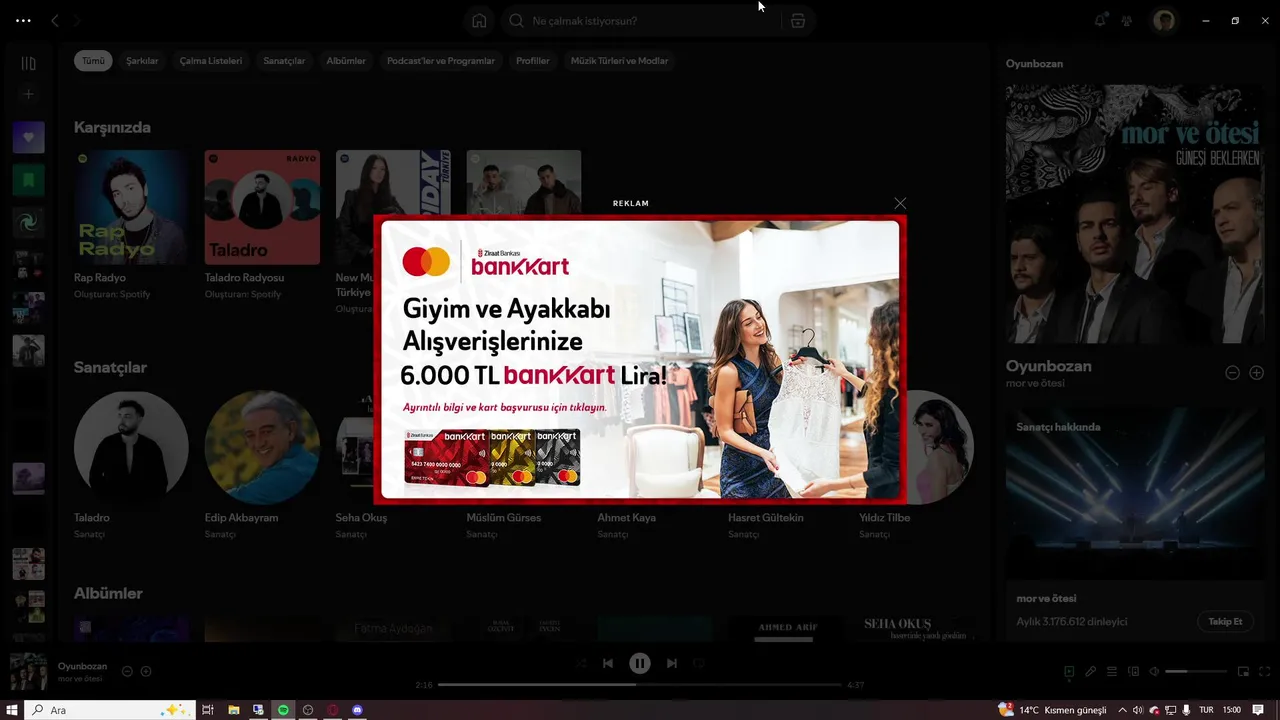Image resolution: width=1280 pixels, height=720 pixels.
Task: Open Liked Songs heart playlist
Action: [x=28, y=137]
